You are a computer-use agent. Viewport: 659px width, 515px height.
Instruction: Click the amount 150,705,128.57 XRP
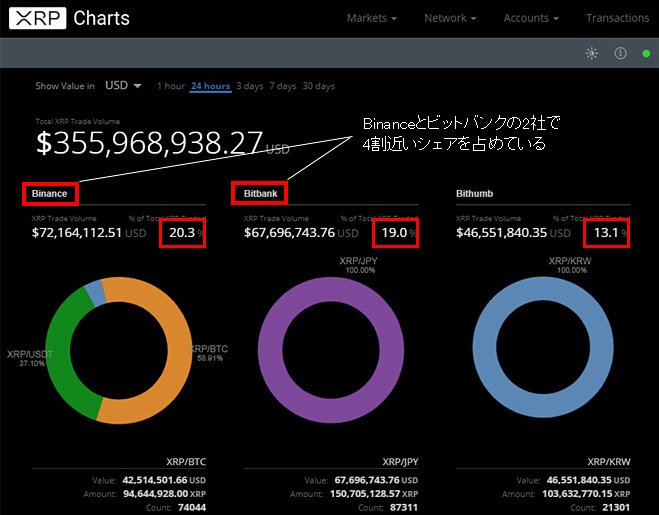(374, 494)
